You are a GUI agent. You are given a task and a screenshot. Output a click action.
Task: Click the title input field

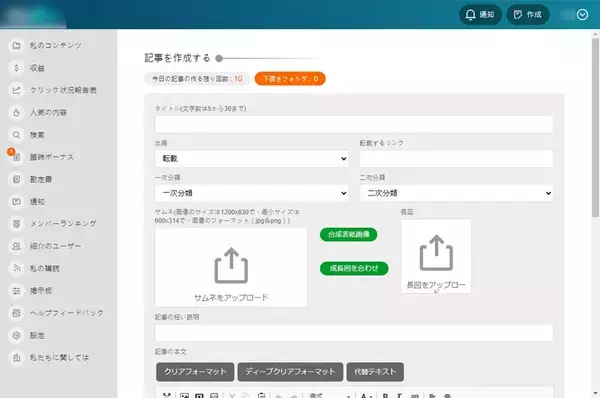tap(354, 124)
